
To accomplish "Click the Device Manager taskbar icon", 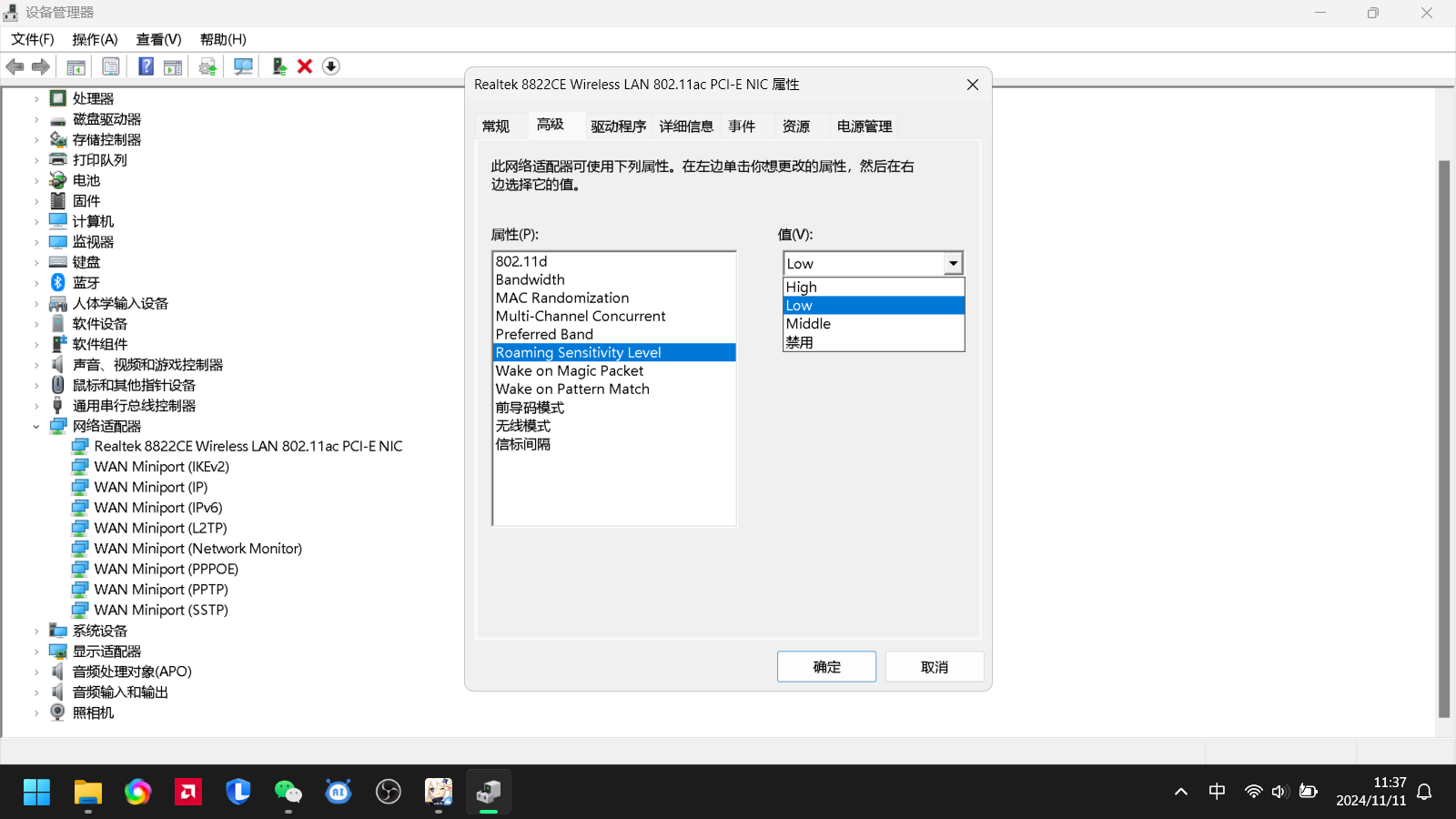I will (489, 792).
